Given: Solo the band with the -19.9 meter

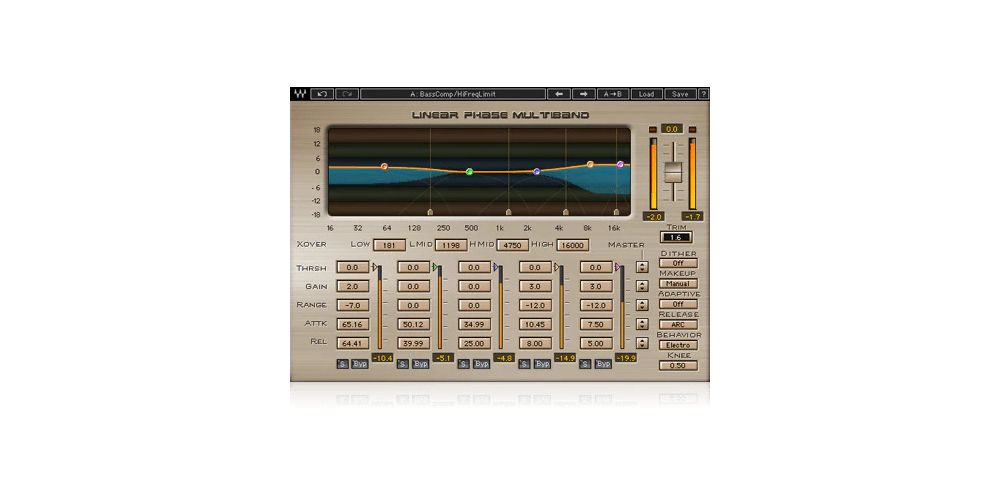Looking at the screenshot, I should click(585, 364).
